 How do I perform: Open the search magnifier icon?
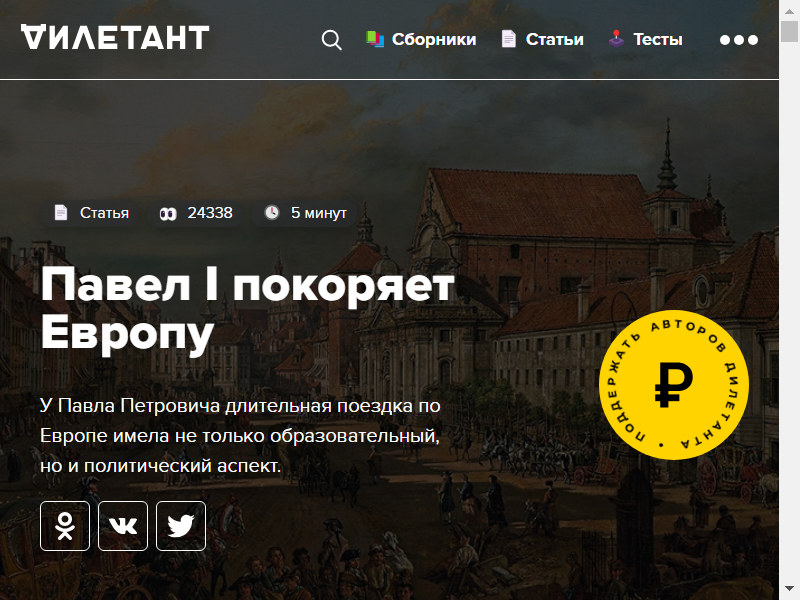[x=332, y=40]
